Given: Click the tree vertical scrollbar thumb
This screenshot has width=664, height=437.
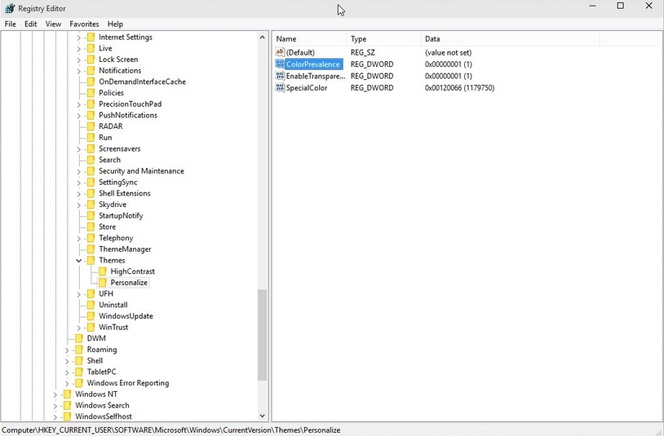Looking at the screenshot, I should click(262, 335).
